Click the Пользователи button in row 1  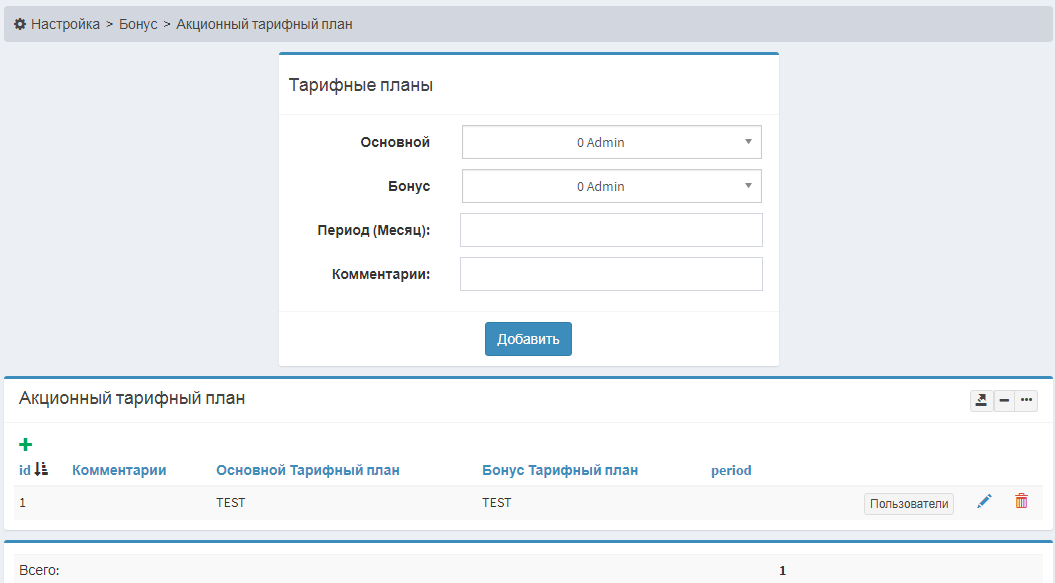click(x=908, y=504)
